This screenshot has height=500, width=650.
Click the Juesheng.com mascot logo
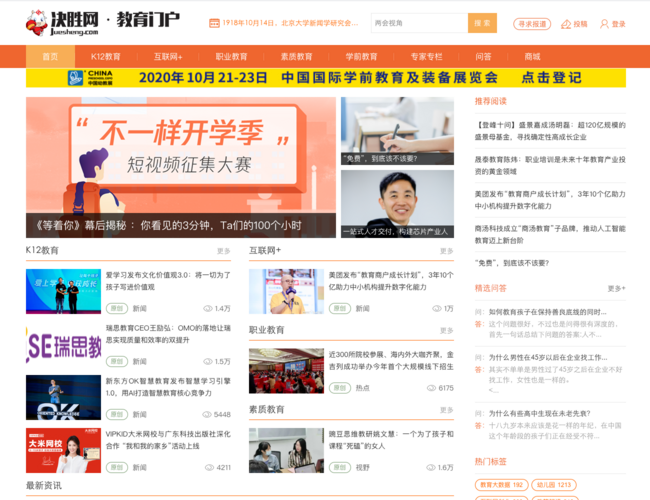36,23
